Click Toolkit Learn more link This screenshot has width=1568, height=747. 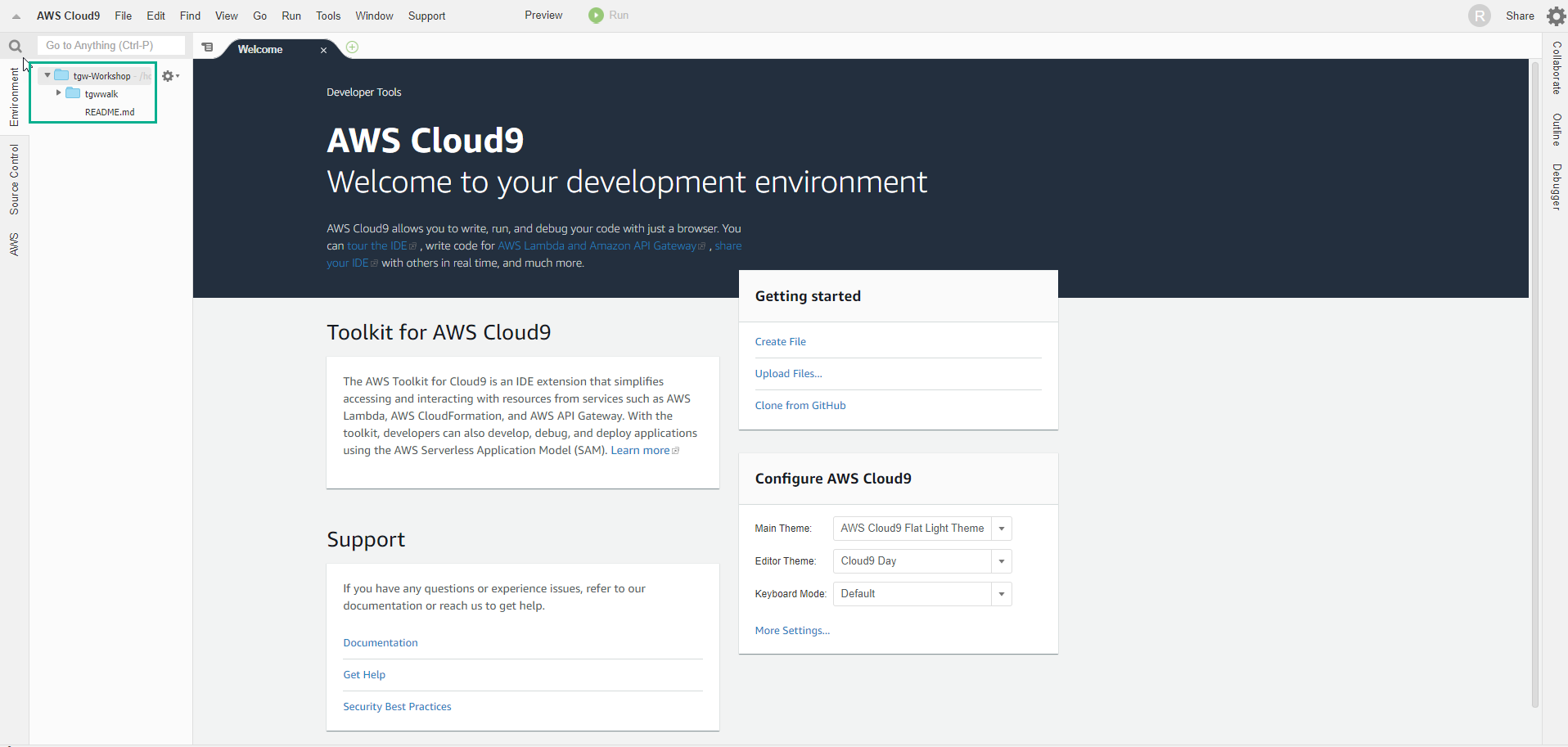[645, 451]
